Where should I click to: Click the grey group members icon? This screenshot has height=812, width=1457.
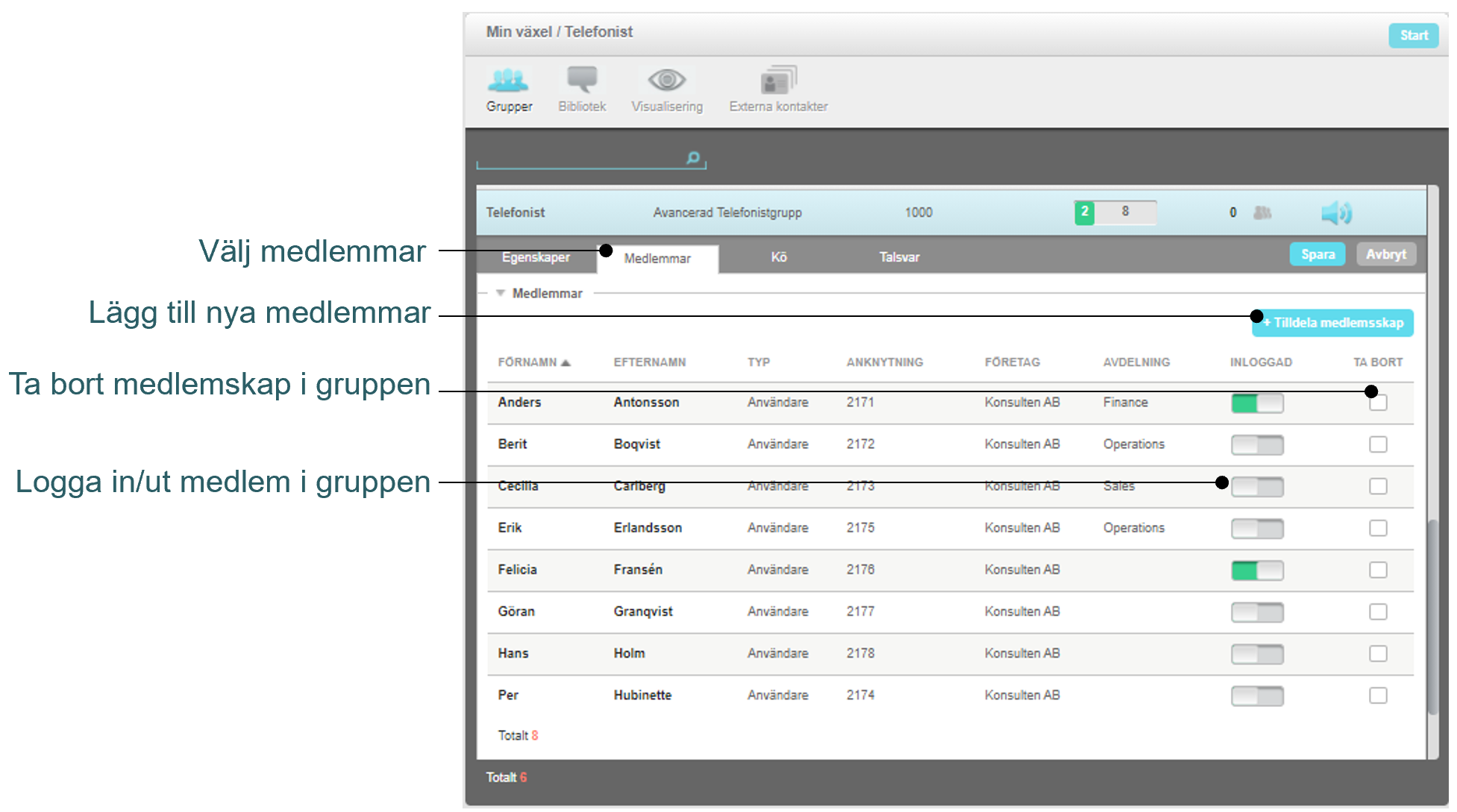click(x=1262, y=213)
